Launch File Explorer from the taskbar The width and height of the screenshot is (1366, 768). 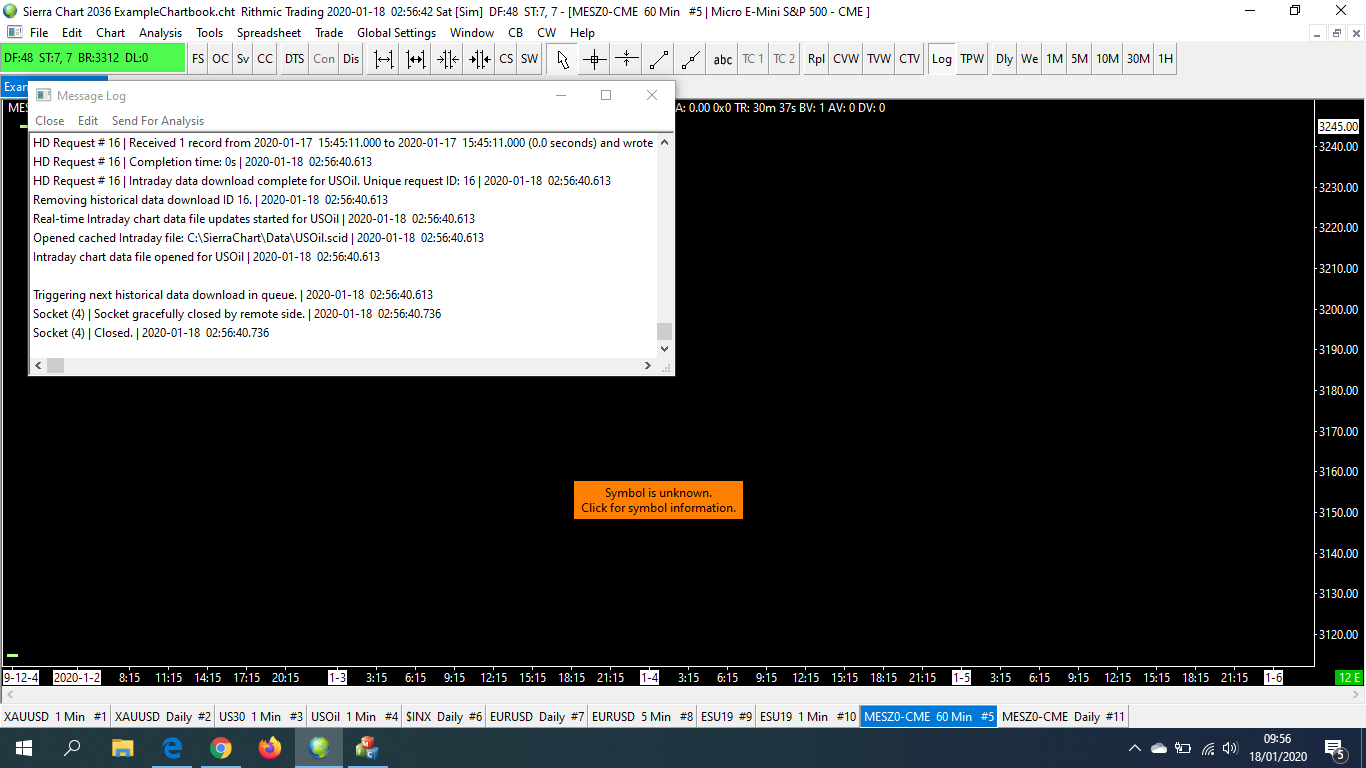tap(122, 747)
